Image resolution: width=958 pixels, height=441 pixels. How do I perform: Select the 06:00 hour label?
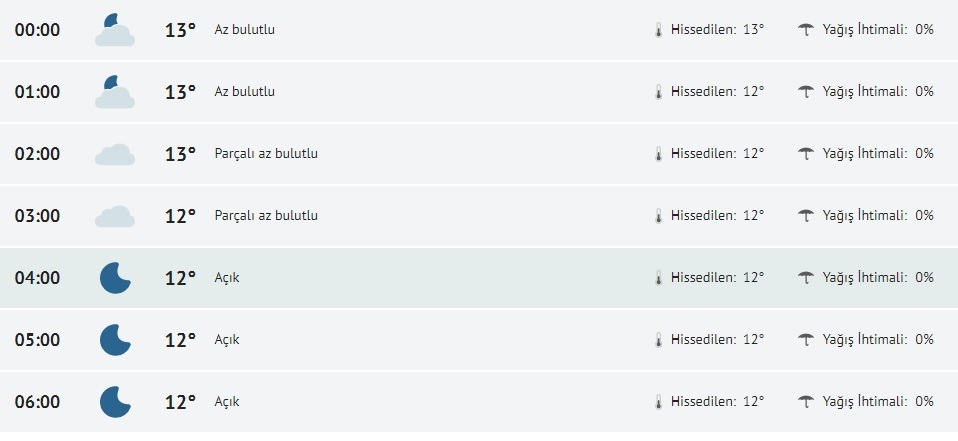pyautogui.click(x=37, y=402)
